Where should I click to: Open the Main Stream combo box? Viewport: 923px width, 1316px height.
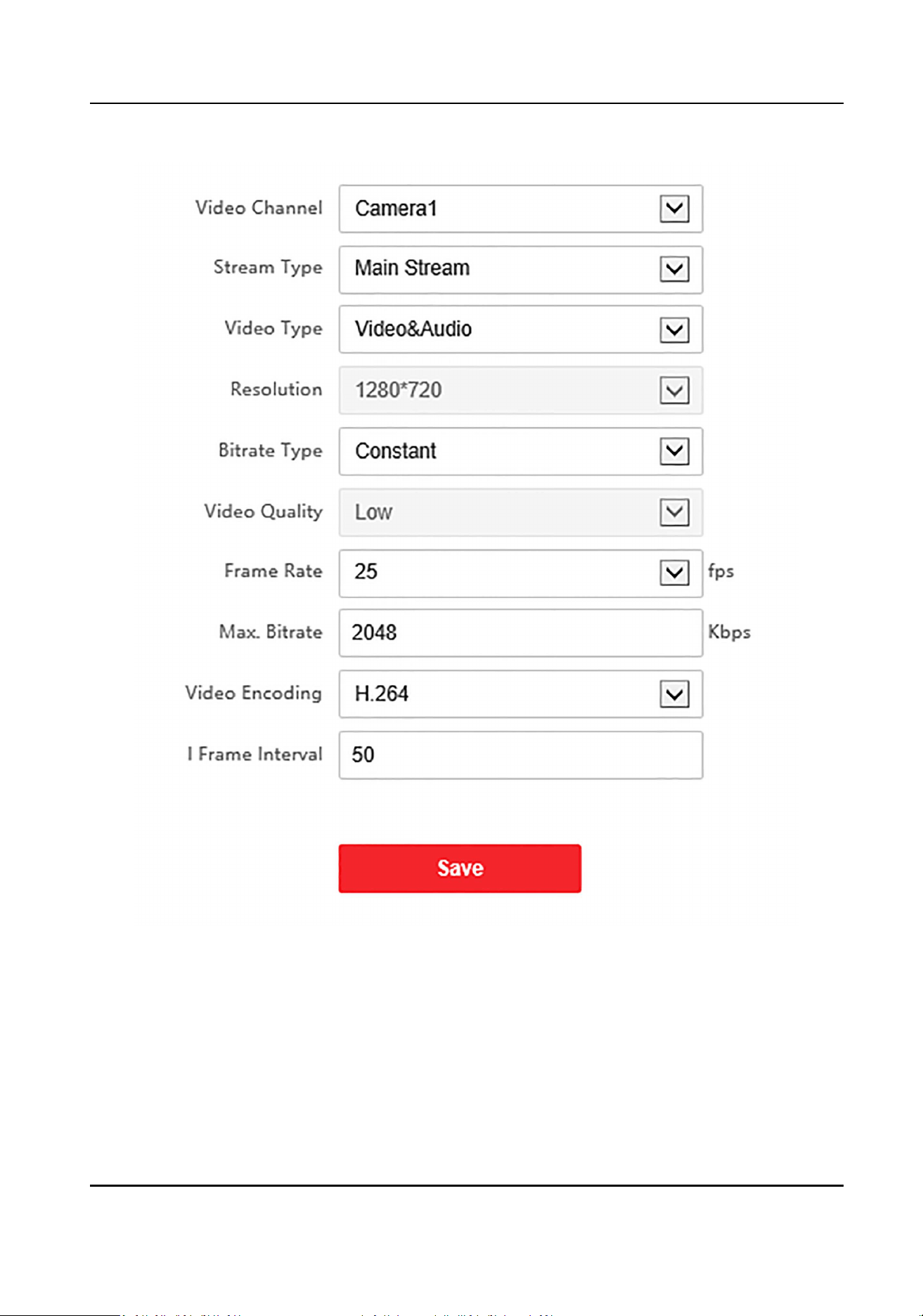pos(521,269)
